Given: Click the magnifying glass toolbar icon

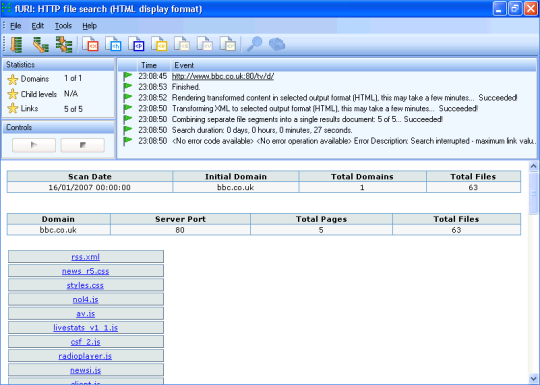Looking at the screenshot, I should (x=255, y=44).
